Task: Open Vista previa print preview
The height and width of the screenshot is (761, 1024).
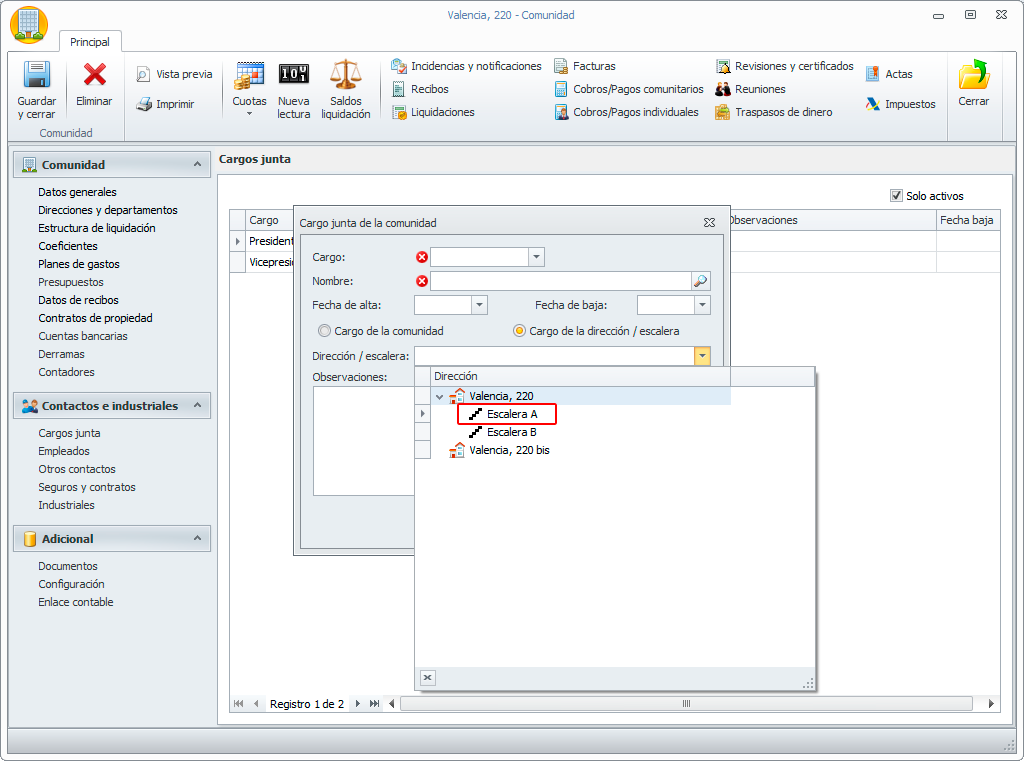Action: [x=174, y=74]
